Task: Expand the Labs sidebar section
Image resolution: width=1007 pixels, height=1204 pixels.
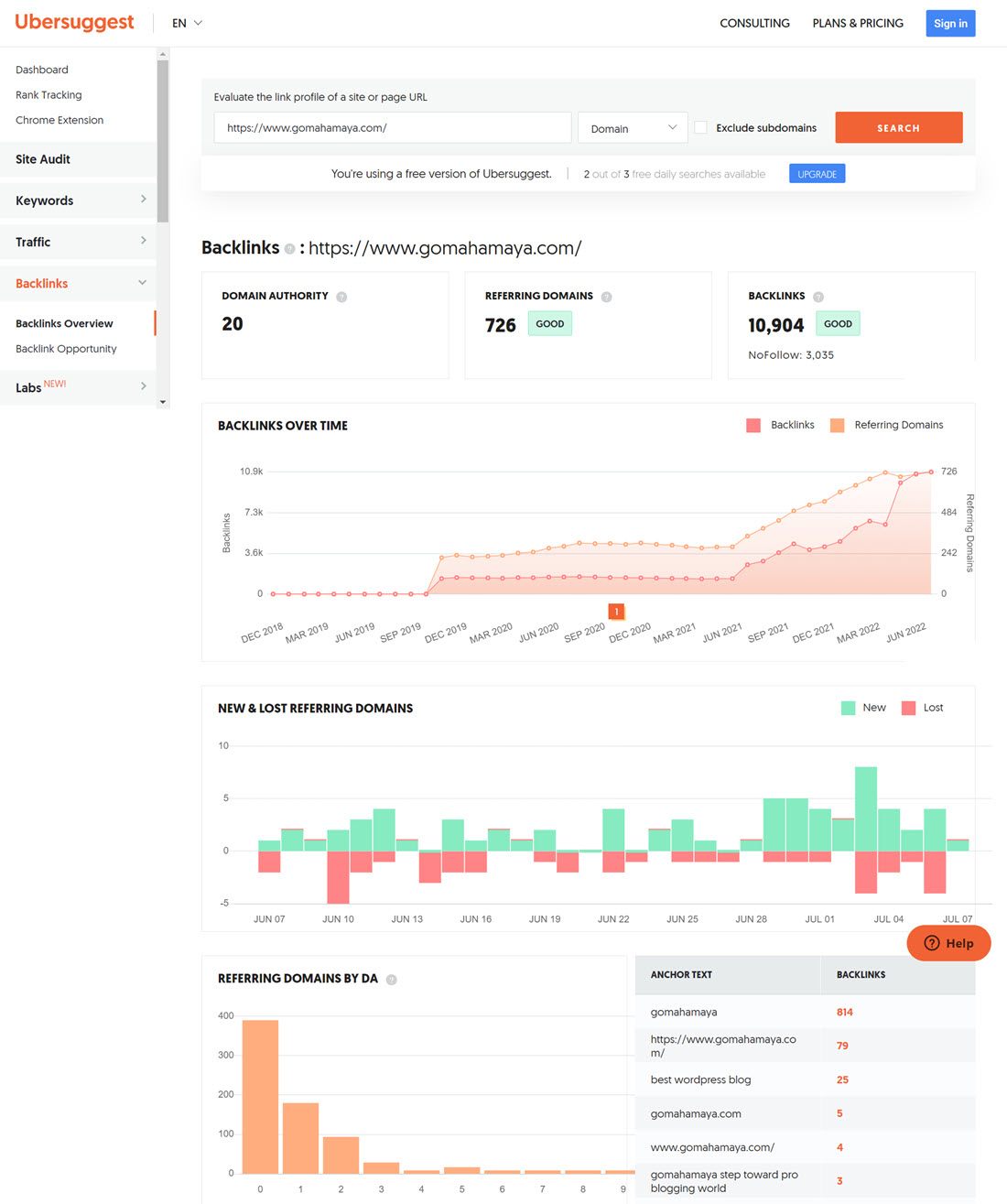Action: click(78, 387)
